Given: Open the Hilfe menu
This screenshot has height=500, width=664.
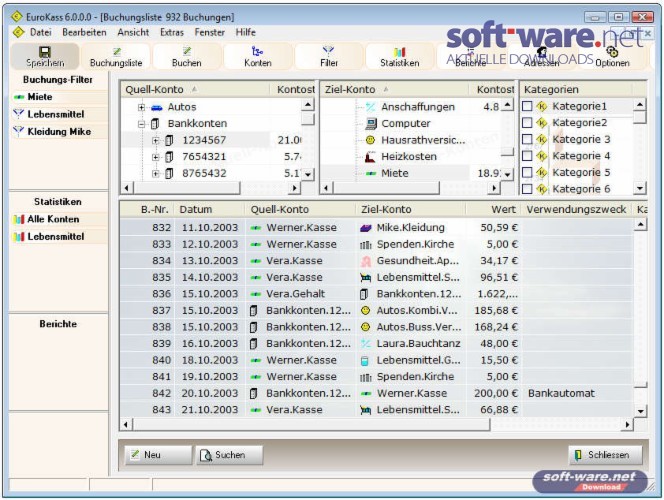Looking at the screenshot, I should [246, 32].
